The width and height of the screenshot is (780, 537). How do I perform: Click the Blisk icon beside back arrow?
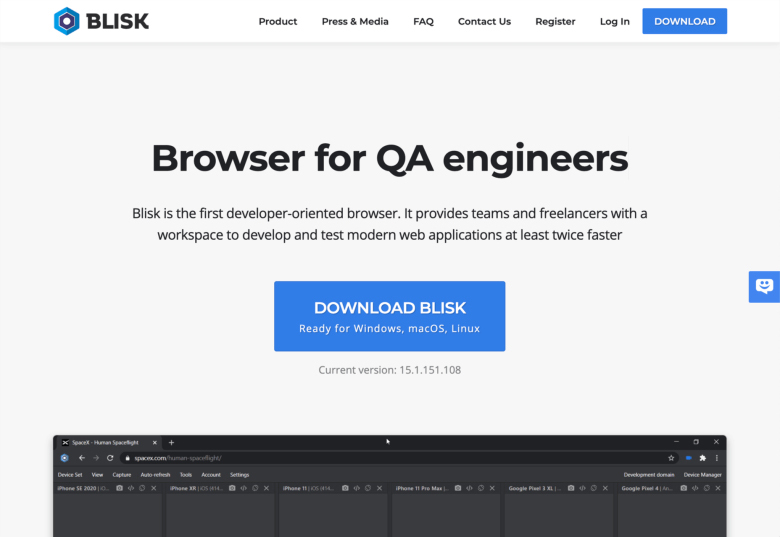tap(64, 458)
